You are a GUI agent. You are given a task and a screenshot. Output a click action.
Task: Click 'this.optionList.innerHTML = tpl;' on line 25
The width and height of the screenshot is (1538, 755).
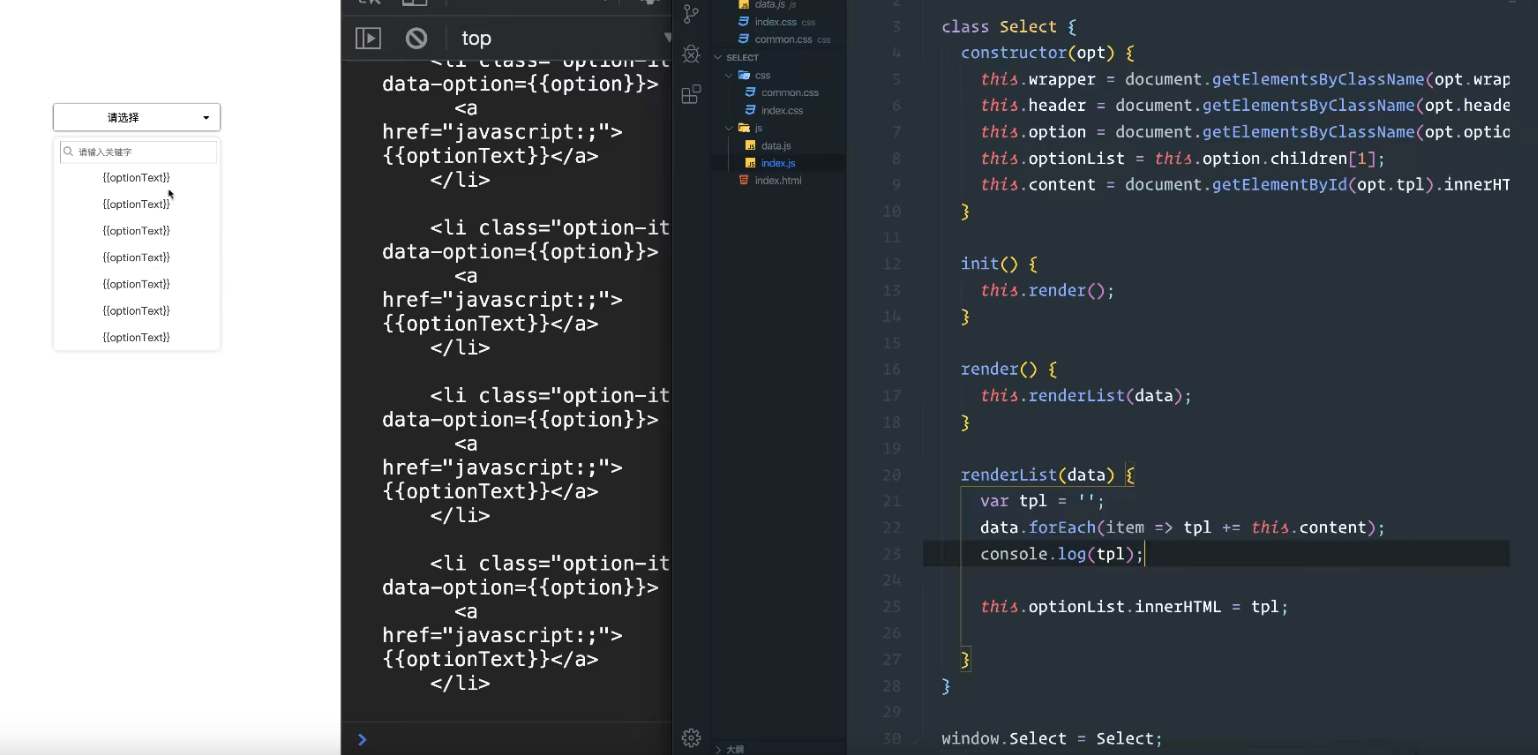tap(1134, 607)
